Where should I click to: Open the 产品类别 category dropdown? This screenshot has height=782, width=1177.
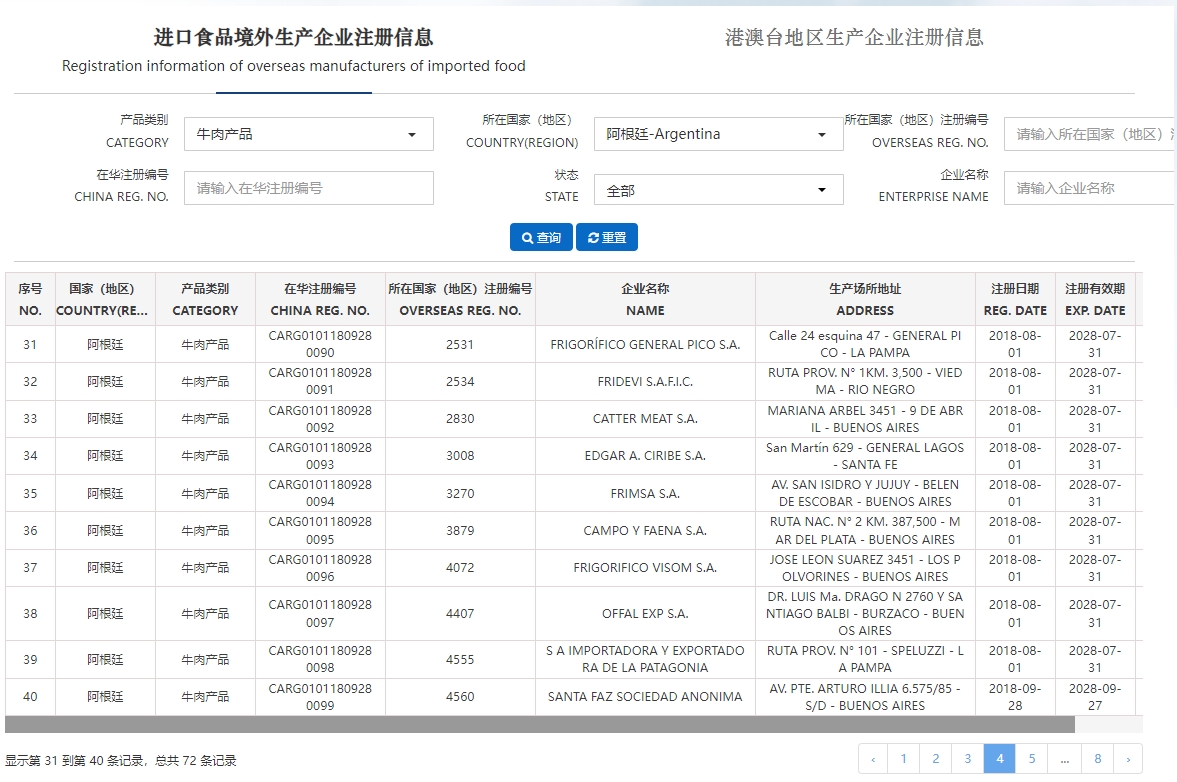point(308,134)
